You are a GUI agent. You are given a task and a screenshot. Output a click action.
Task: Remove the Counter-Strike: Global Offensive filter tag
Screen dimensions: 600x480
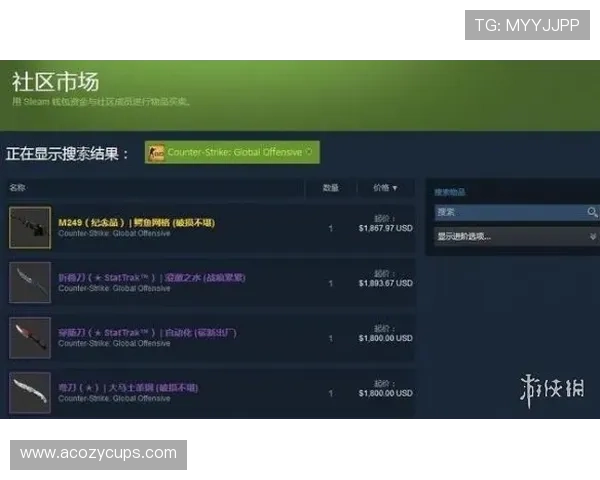point(309,152)
